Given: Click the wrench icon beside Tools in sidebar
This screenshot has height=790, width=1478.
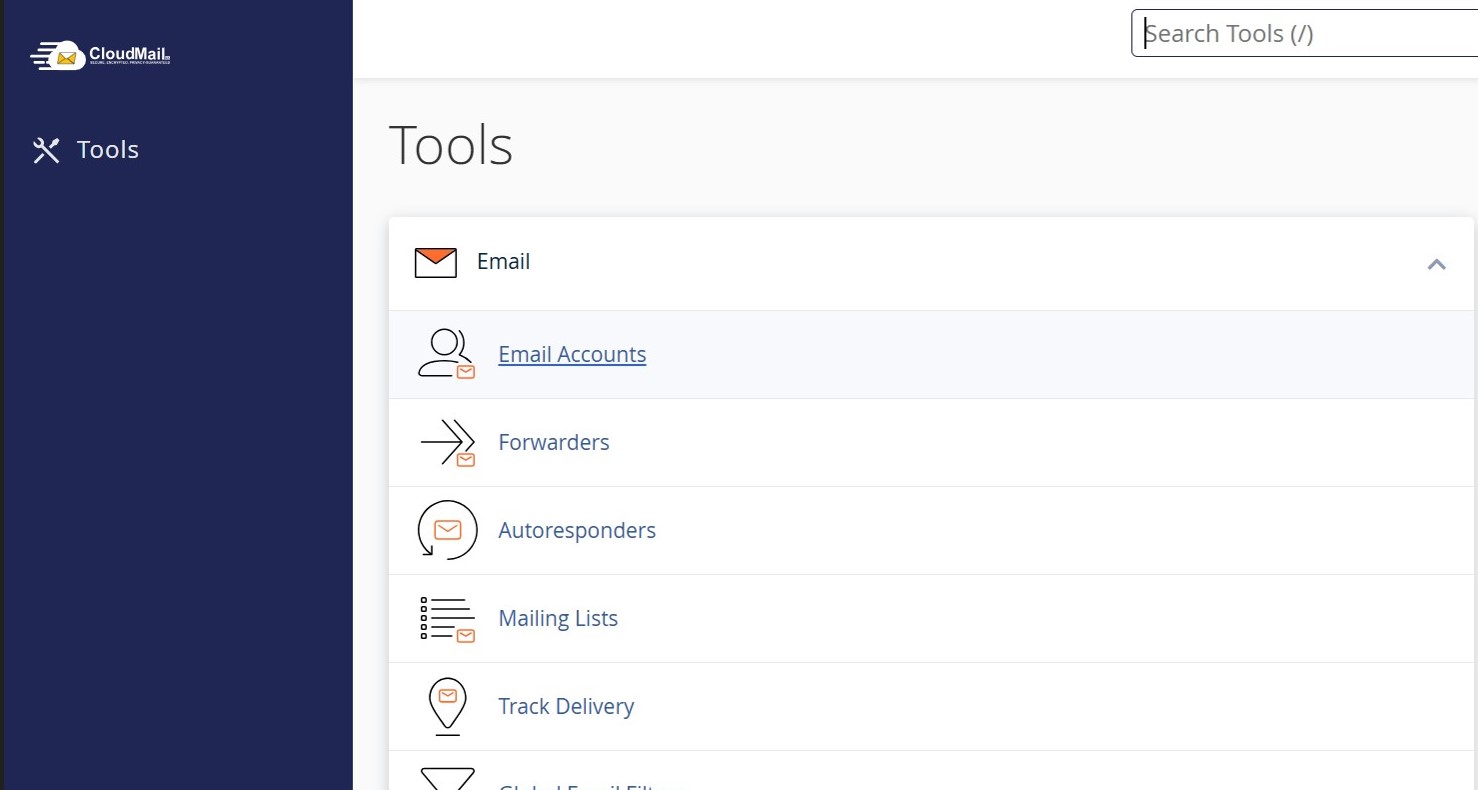Looking at the screenshot, I should pyautogui.click(x=46, y=150).
